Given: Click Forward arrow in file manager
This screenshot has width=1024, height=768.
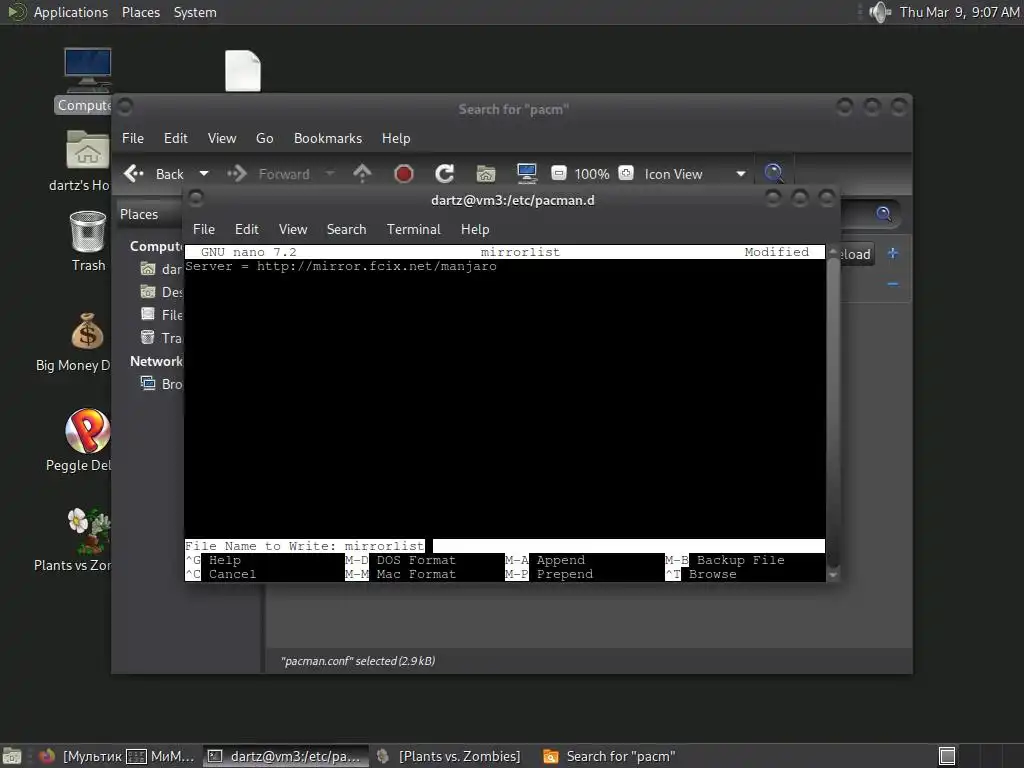Looking at the screenshot, I should click(268, 174).
